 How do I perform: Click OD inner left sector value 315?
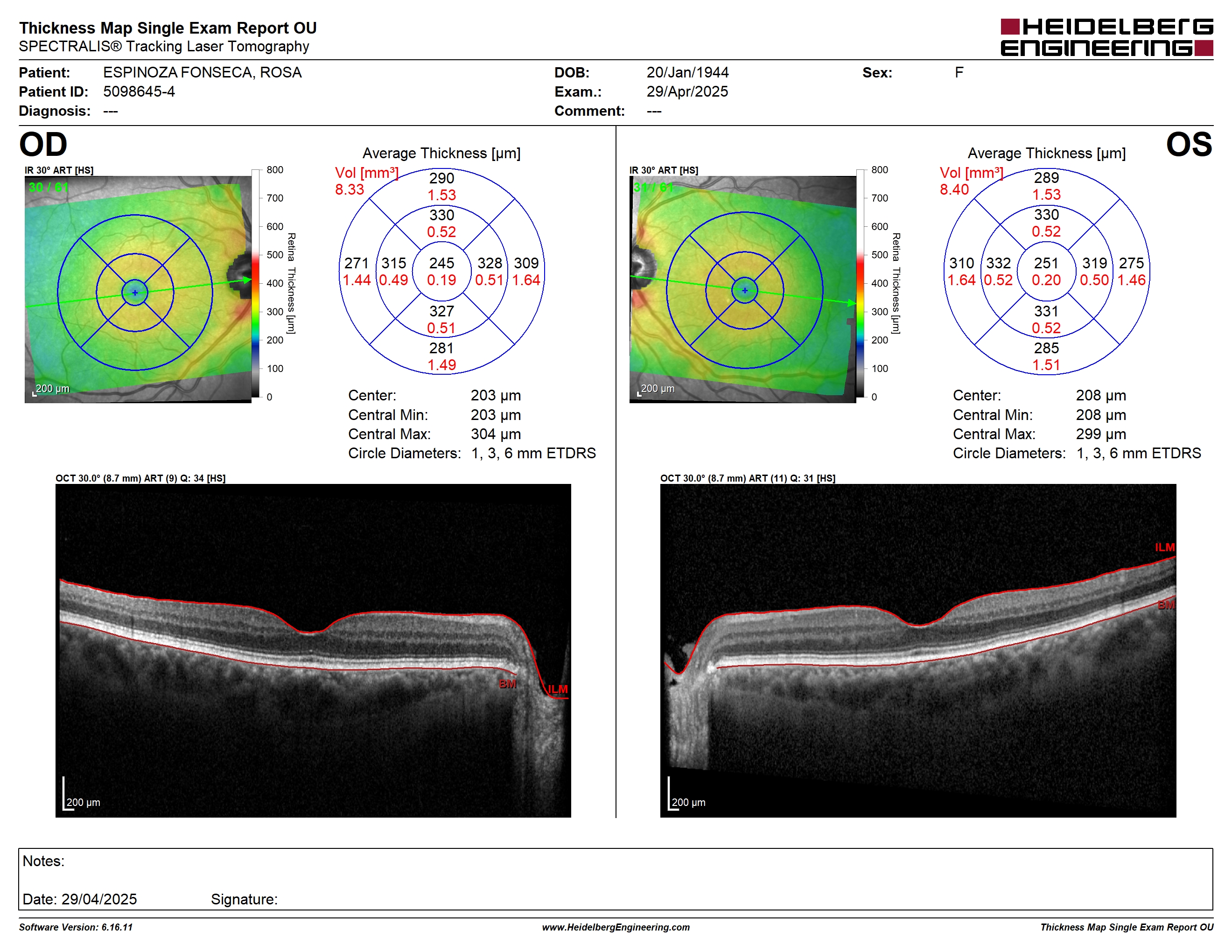click(x=393, y=263)
